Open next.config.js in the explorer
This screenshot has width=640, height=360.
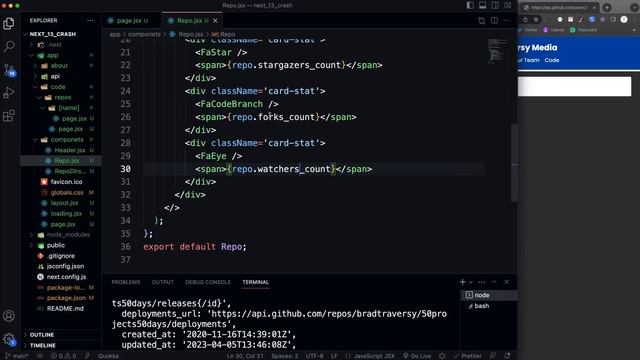[60, 277]
